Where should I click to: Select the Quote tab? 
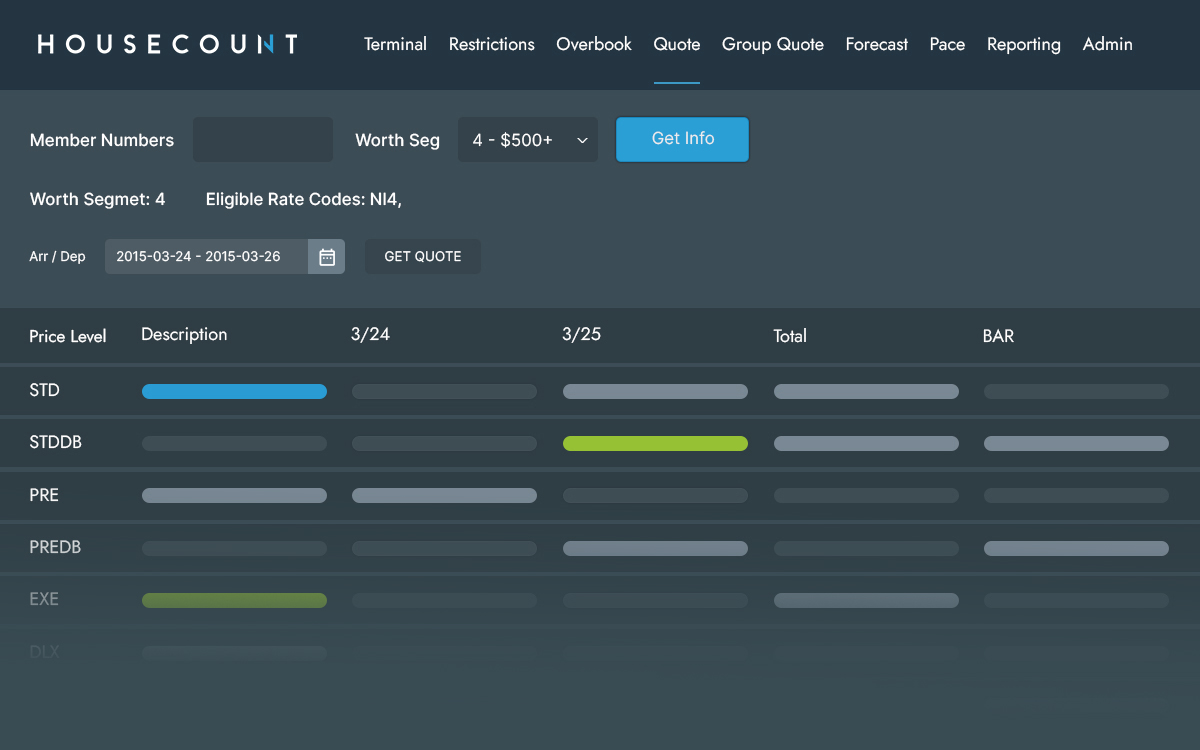pos(677,44)
